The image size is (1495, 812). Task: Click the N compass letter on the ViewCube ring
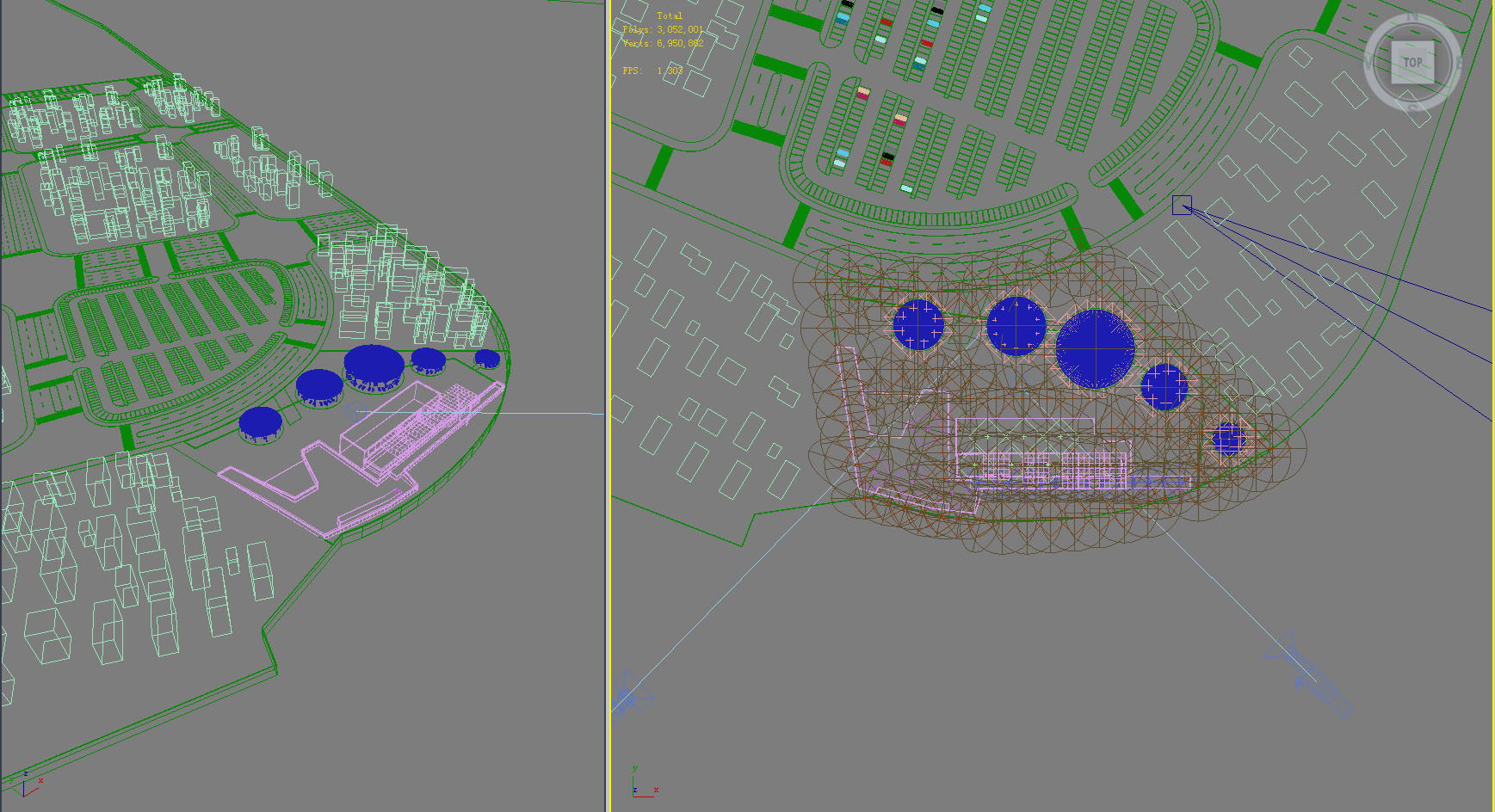pyautogui.click(x=1412, y=17)
